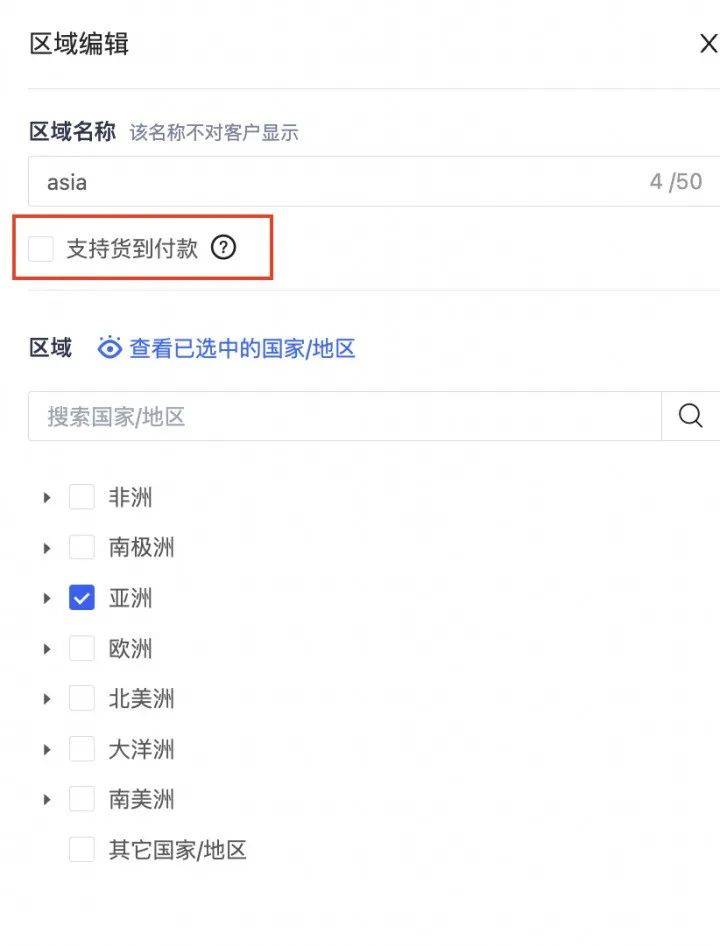
Task: Expand the 南美洲 tree arrow
Action: 46,799
